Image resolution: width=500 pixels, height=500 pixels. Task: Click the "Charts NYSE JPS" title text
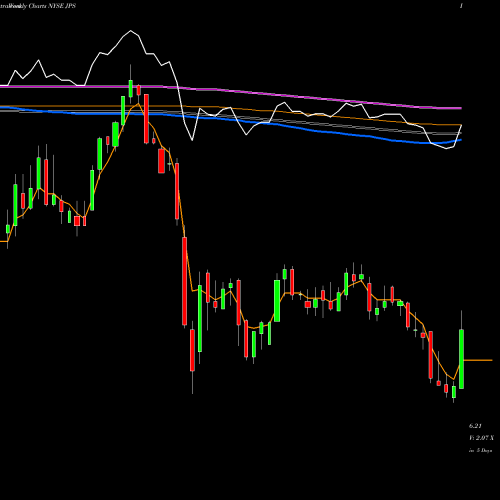pos(52,6)
